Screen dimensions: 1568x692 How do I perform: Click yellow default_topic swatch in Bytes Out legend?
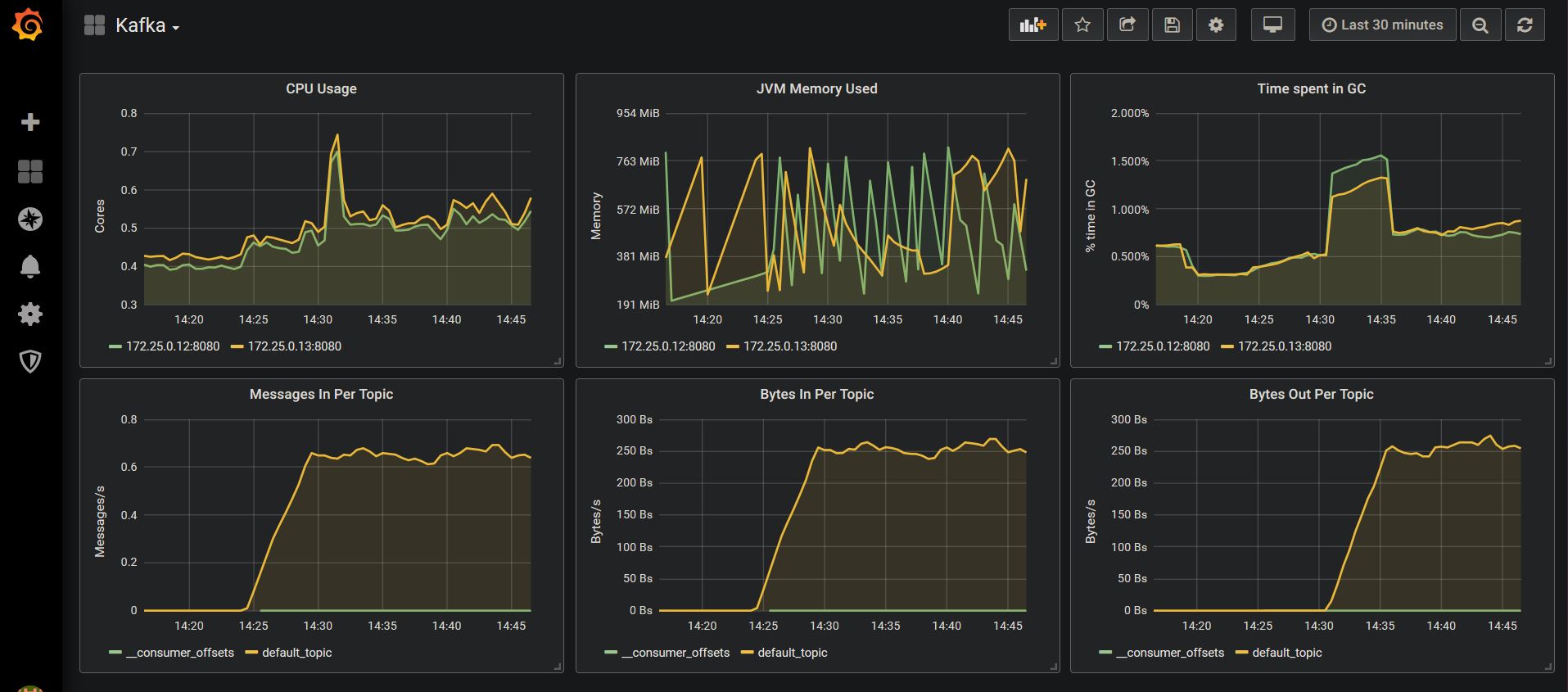(1241, 653)
